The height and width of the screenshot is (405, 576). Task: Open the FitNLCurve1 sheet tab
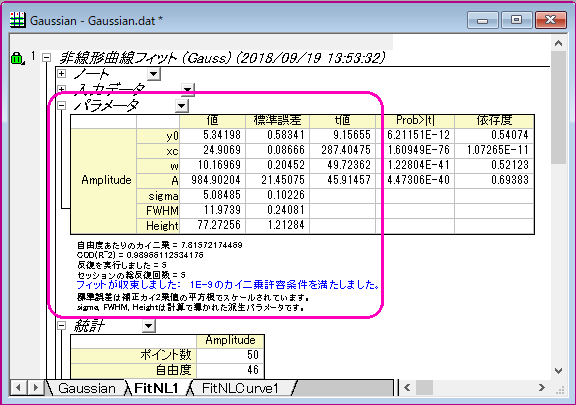coord(240,388)
